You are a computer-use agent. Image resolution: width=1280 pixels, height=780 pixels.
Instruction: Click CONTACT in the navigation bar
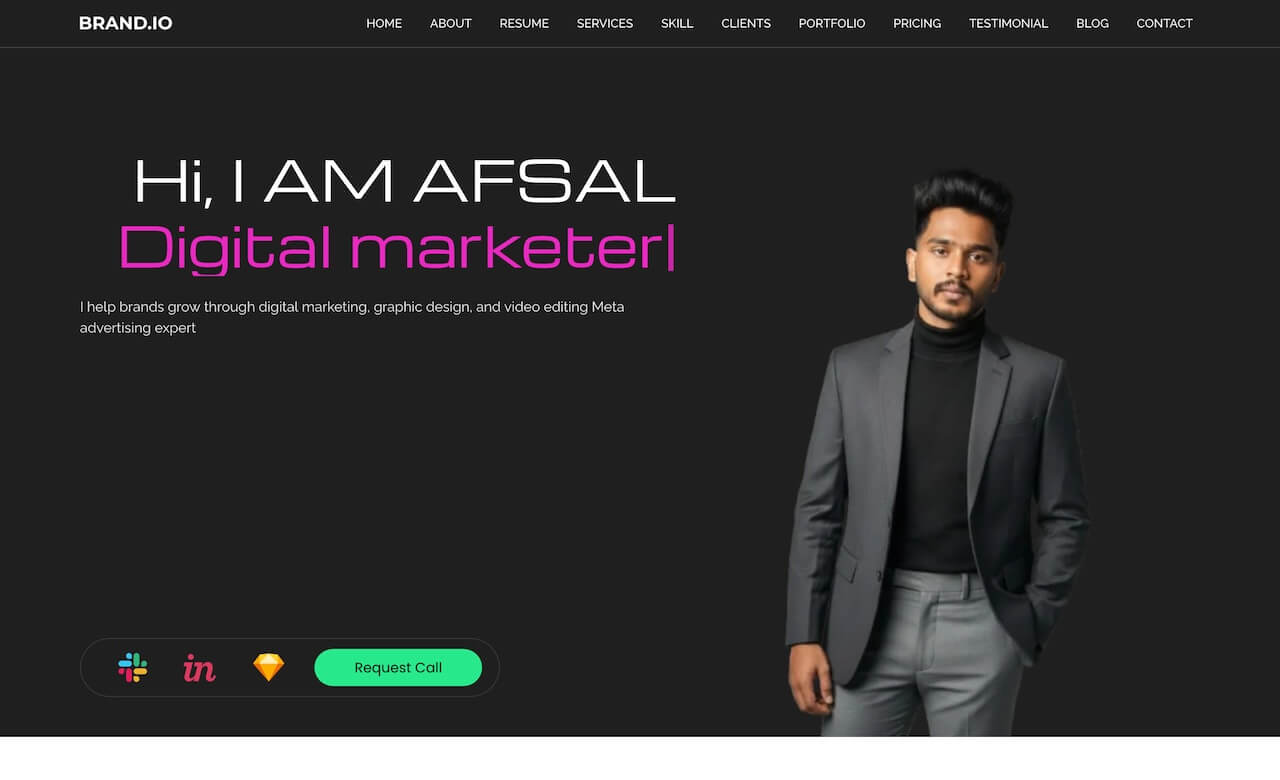tap(1164, 23)
